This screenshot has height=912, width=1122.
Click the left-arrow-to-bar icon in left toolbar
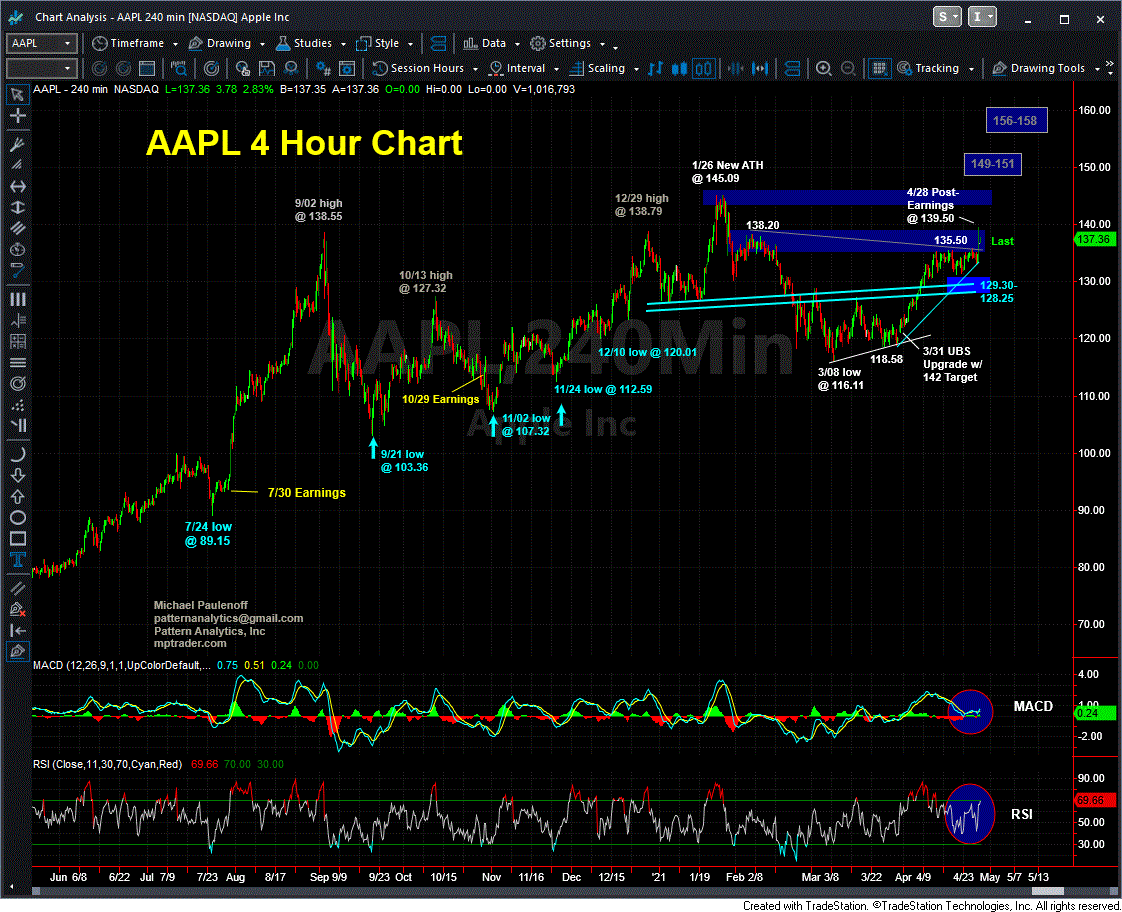[17, 630]
